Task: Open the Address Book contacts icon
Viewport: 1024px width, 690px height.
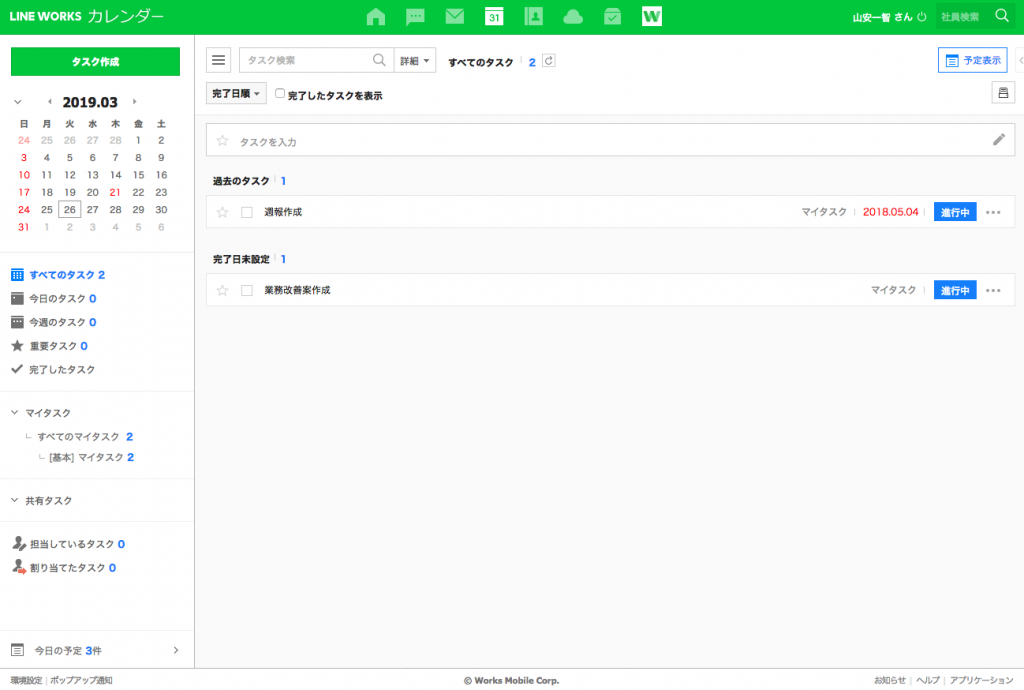Action: tap(534, 17)
